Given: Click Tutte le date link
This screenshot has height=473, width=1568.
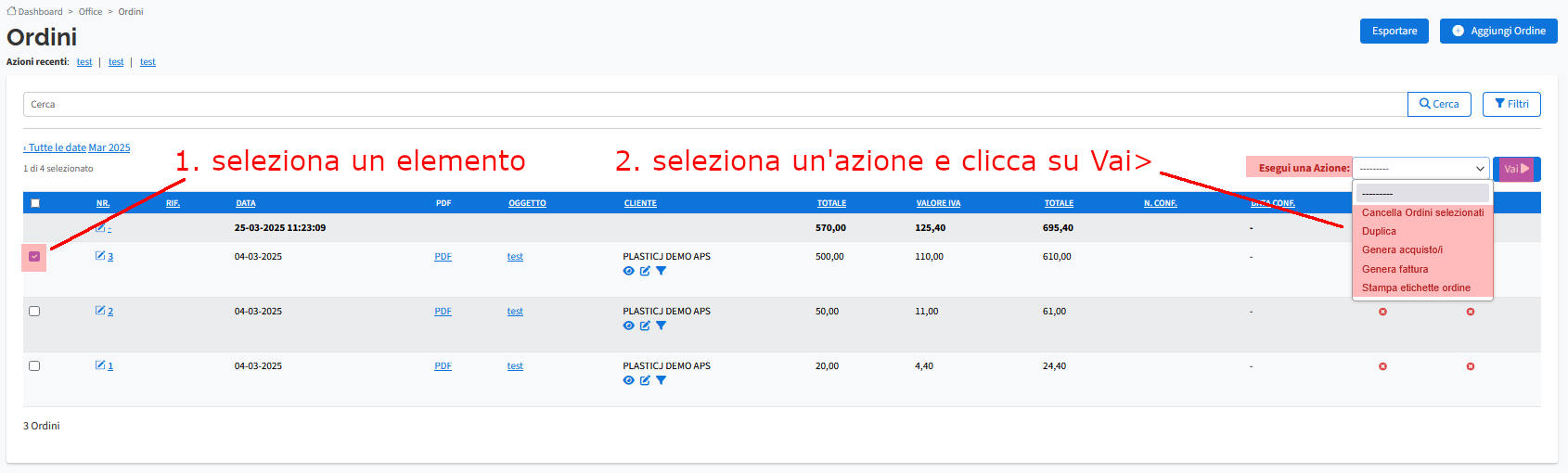Looking at the screenshot, I should point(57,147).
